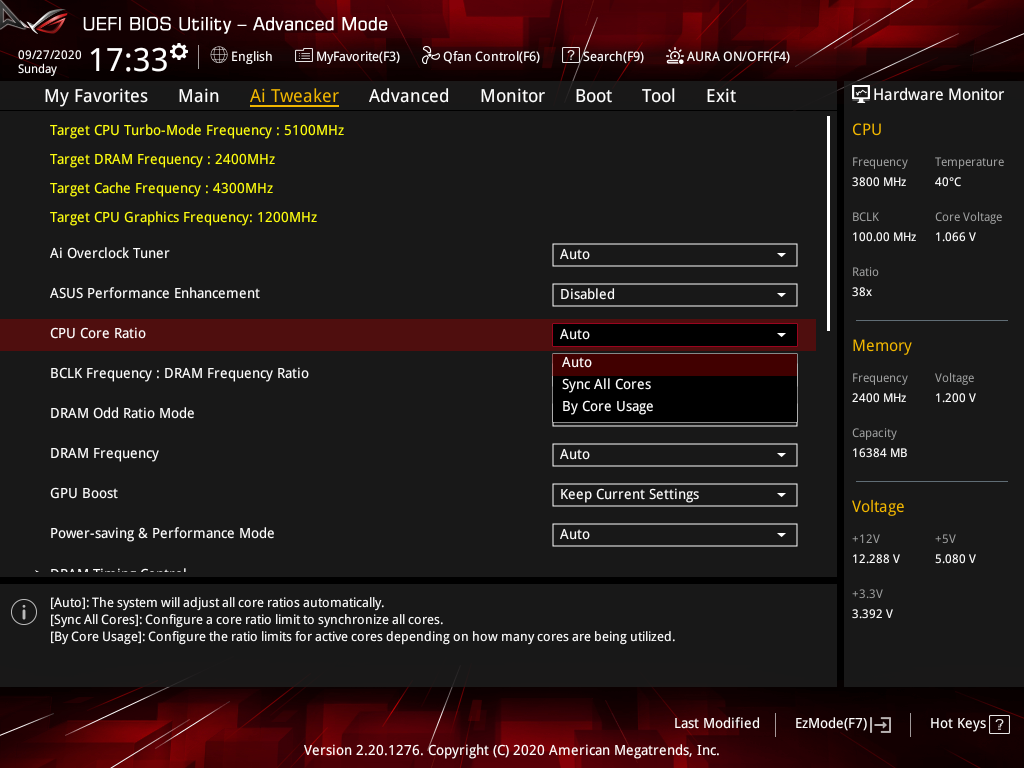Collapse the CPU Core Ratio dropdown
Image resolution: width=1024 pixels, height=768 pixels.
(675, 334)
